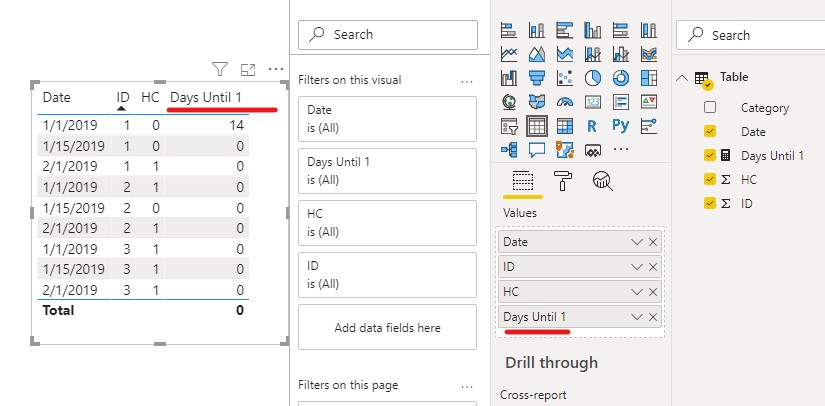Remove HC field from Values
Image resolution: width=825 pixels, height=406 pixels.
653,292
